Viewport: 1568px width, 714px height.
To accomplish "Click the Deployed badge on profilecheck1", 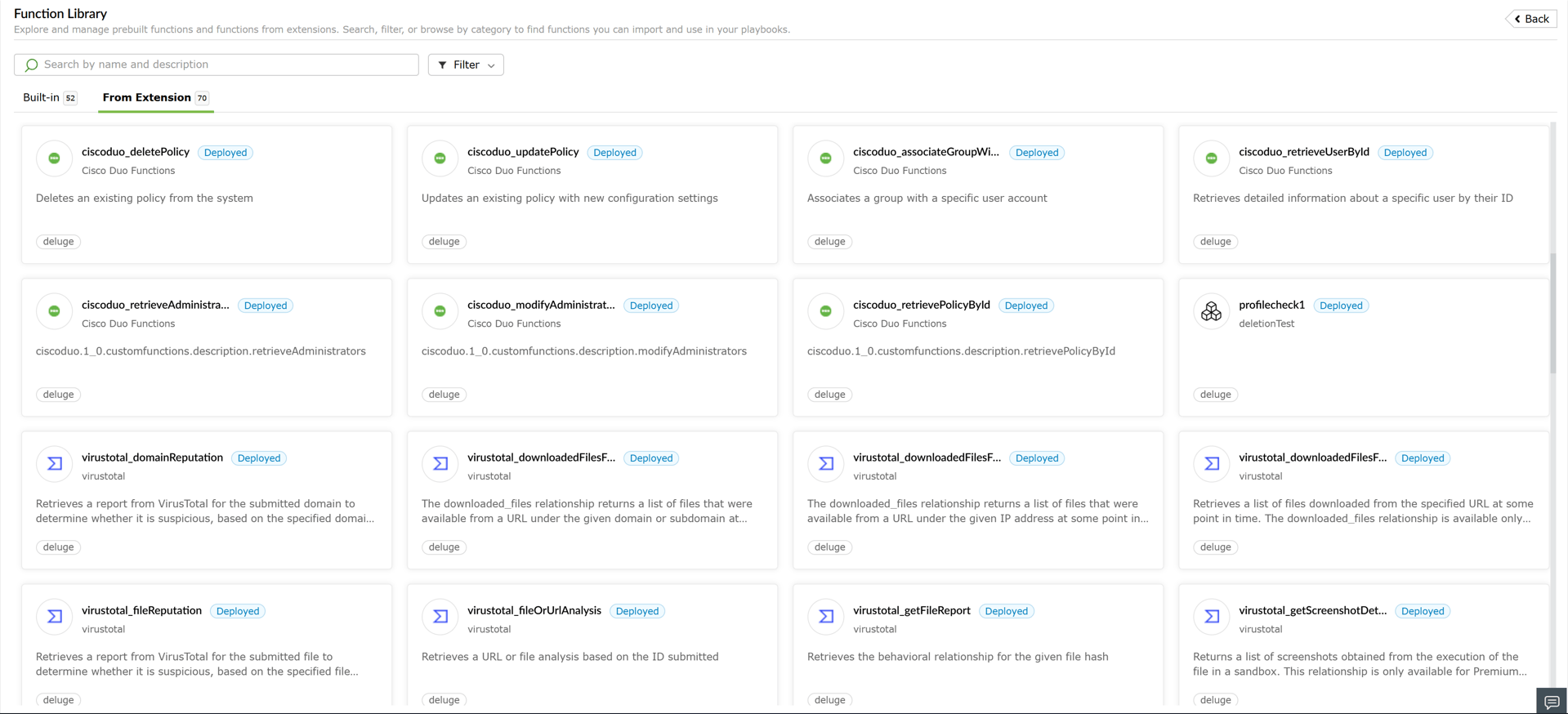I will click(x=1341, y=306).
